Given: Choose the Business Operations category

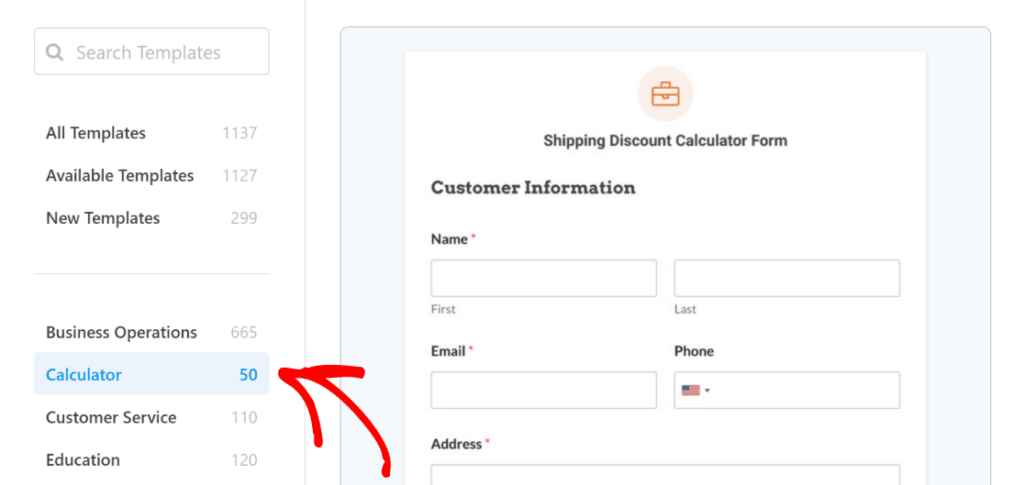Looking at the screenshot, I should click(x=121, y=333).
